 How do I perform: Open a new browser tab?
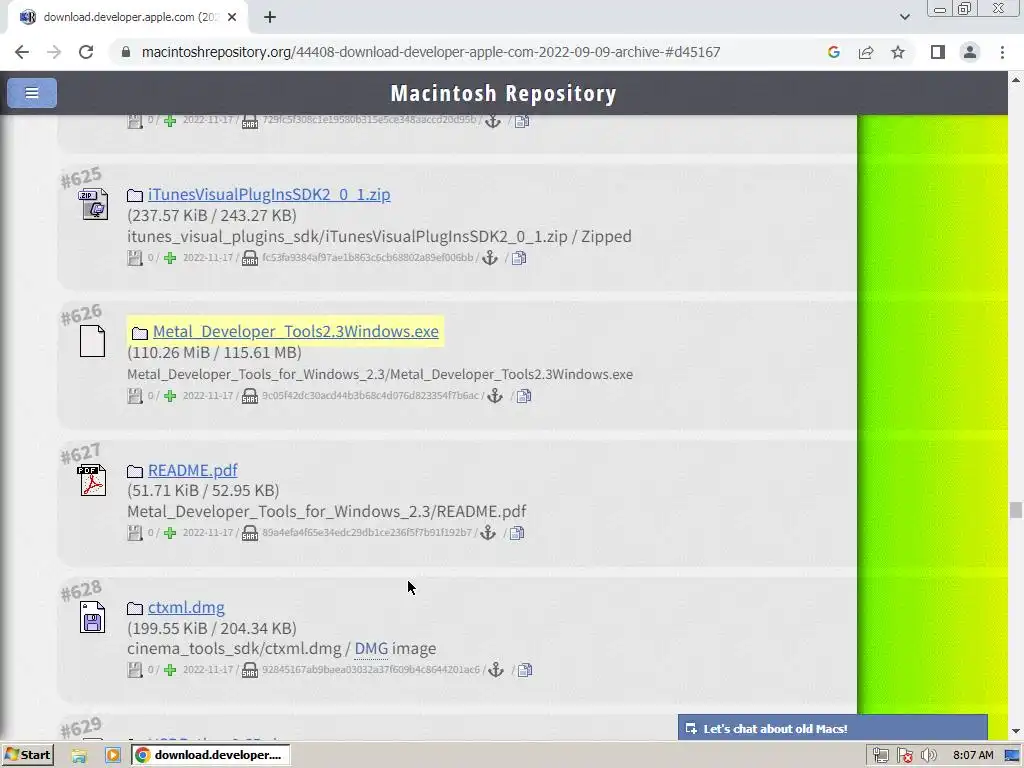[x=270, y=17]
